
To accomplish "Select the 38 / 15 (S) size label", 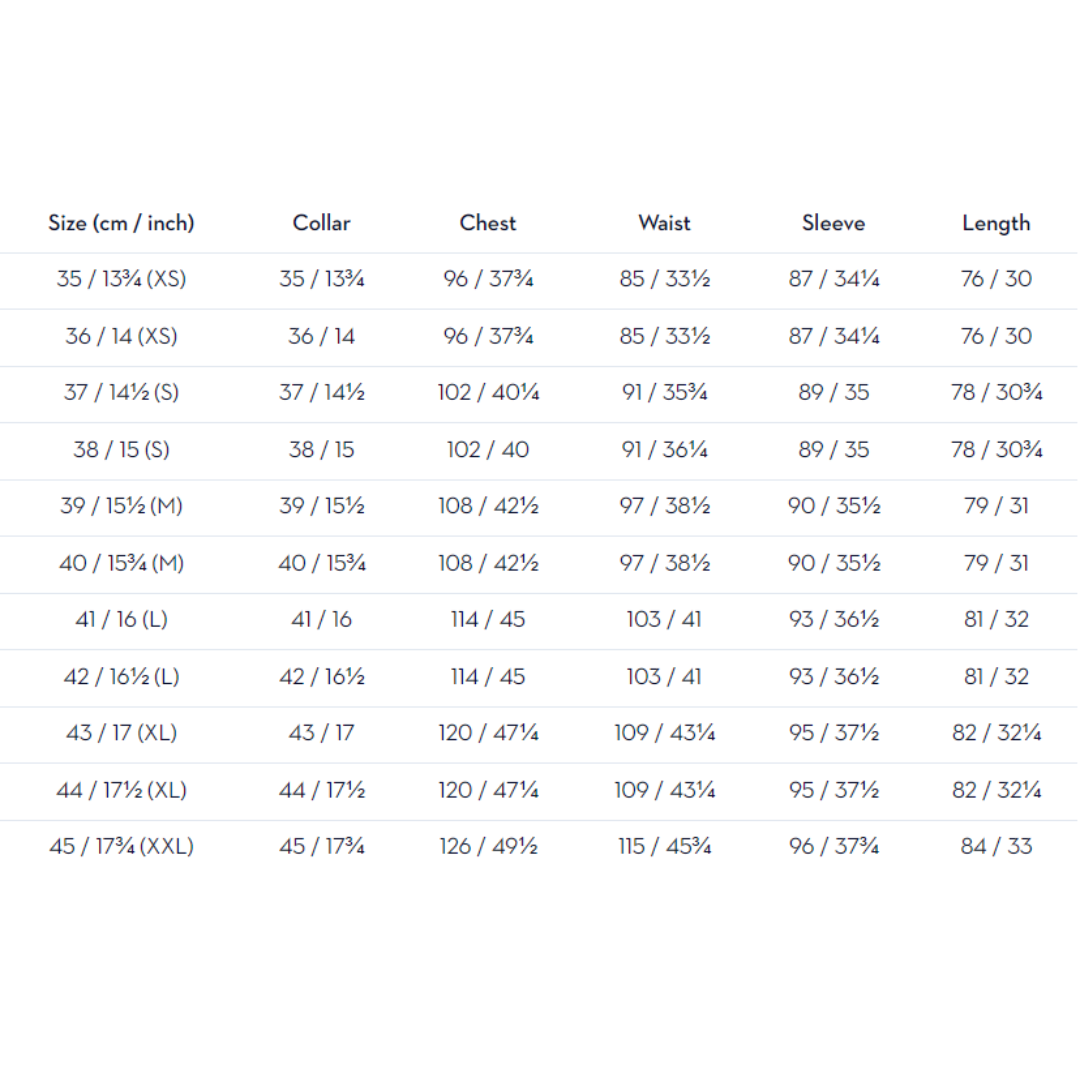I will pyautogui.click(x=121, y=450).
